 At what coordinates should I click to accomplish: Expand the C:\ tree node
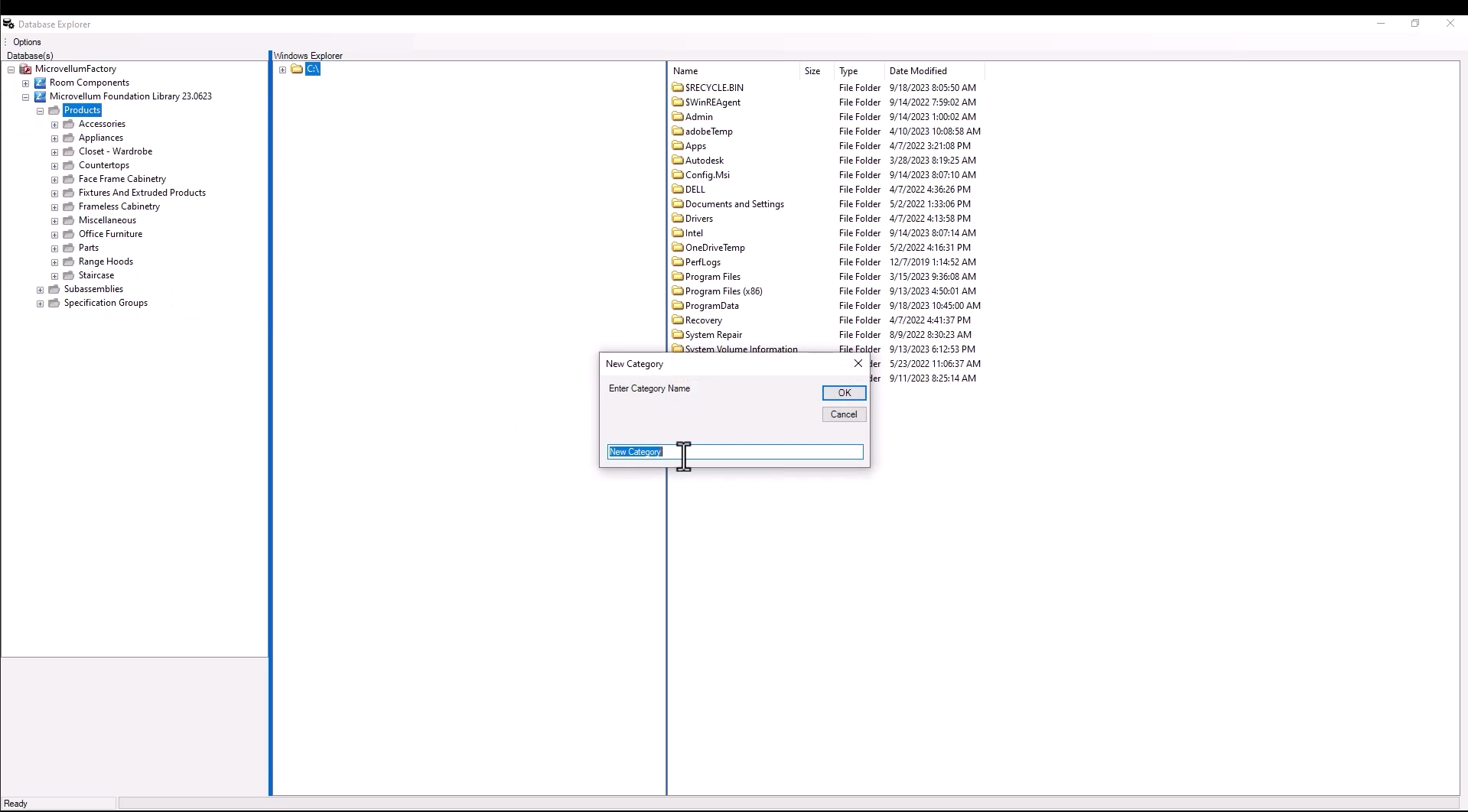click(282, 69)
